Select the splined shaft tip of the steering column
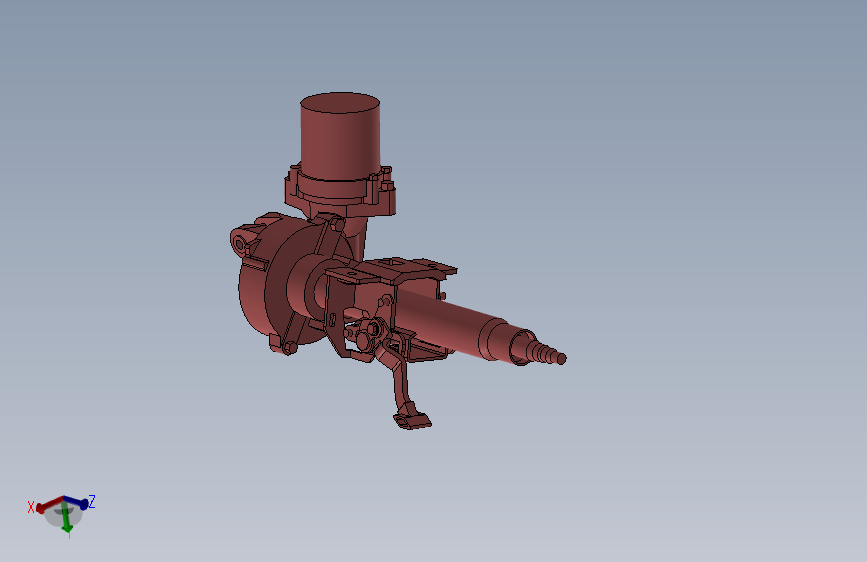This screenshot has height=562, width=867. coord(546,352)
